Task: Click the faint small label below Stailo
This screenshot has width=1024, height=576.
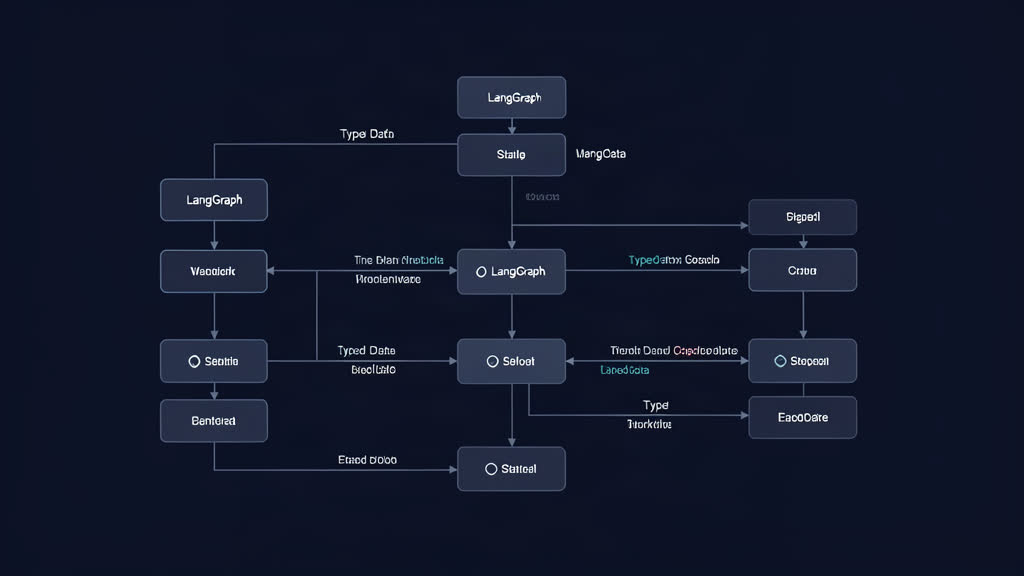Action: [542, 197]
